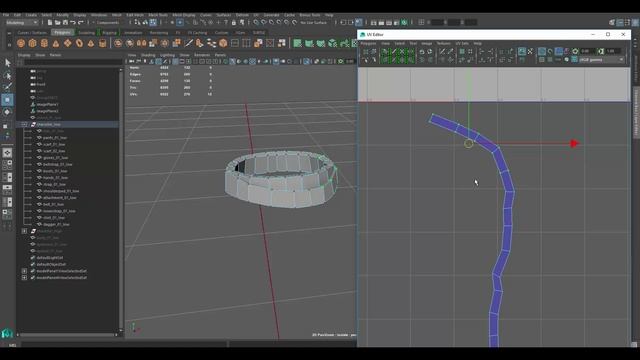
Task: Click the lock selection padlock icon
Action: (233, 22)
